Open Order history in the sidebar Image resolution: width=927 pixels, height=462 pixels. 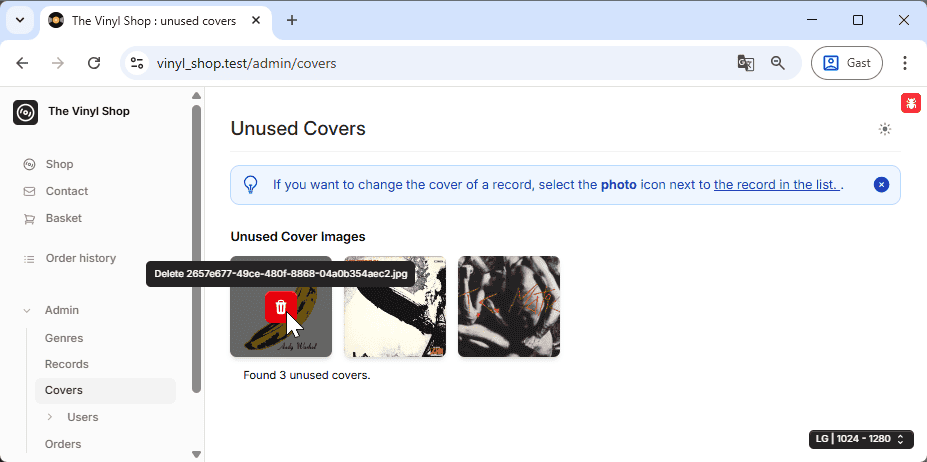point(80,258)
